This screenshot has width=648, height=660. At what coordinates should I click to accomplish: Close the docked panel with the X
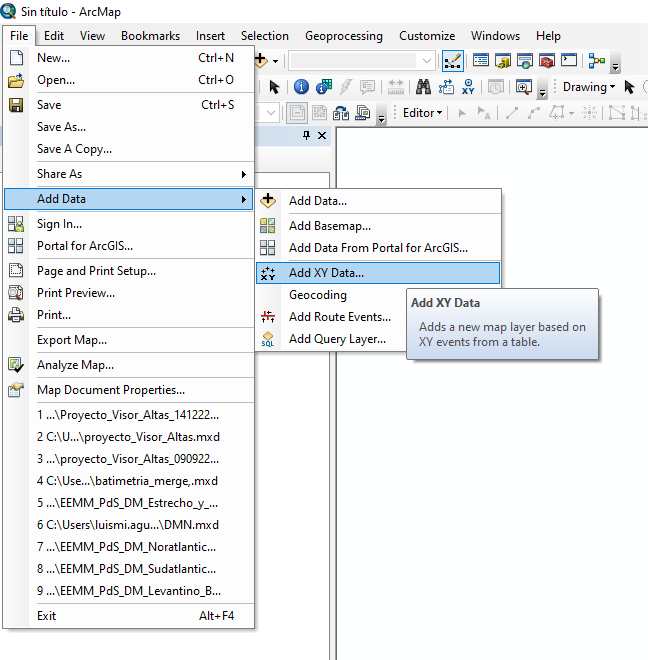(x=322, y=135)
